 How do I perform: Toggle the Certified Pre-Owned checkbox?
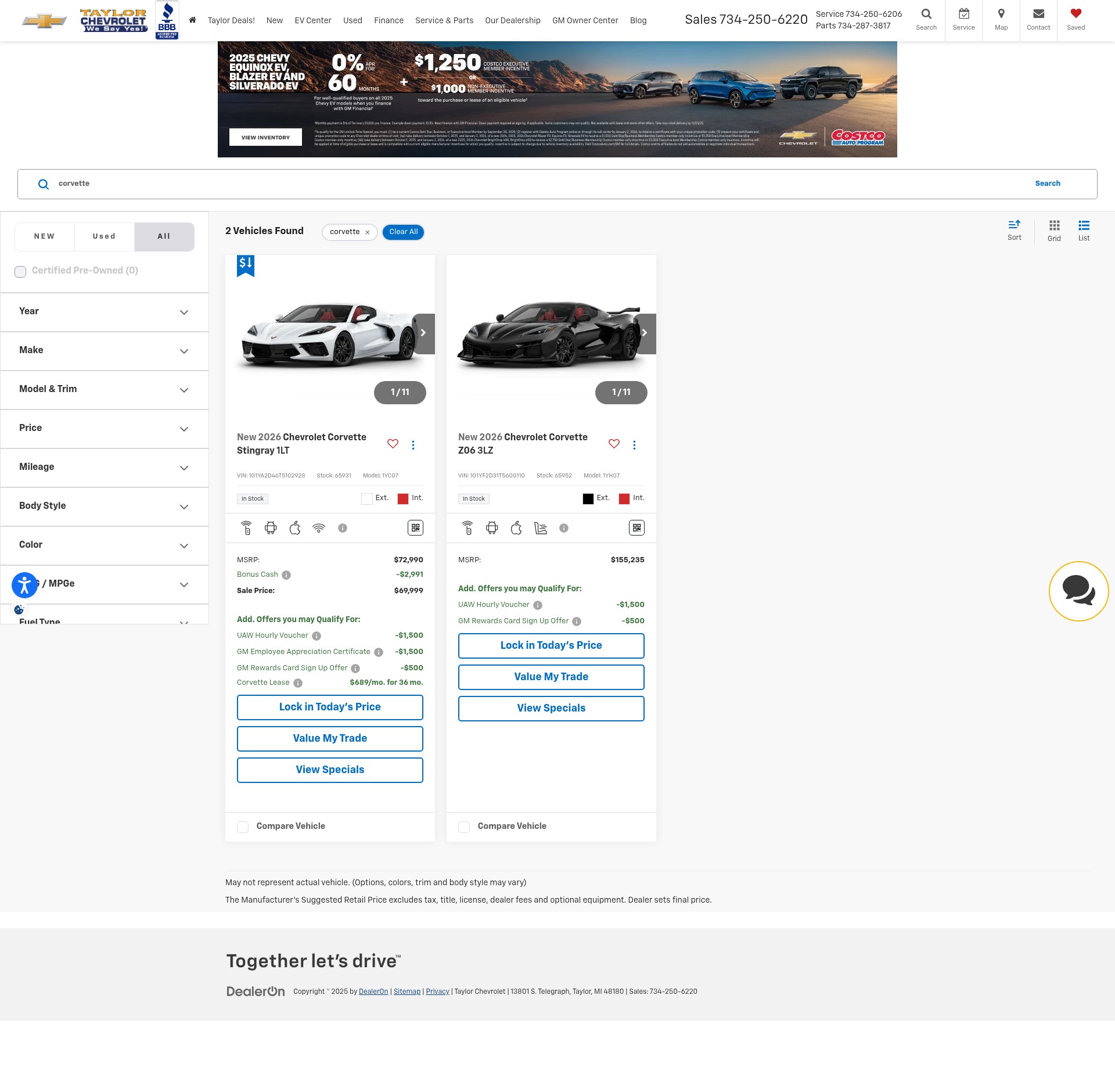click(x=20, y=272)
